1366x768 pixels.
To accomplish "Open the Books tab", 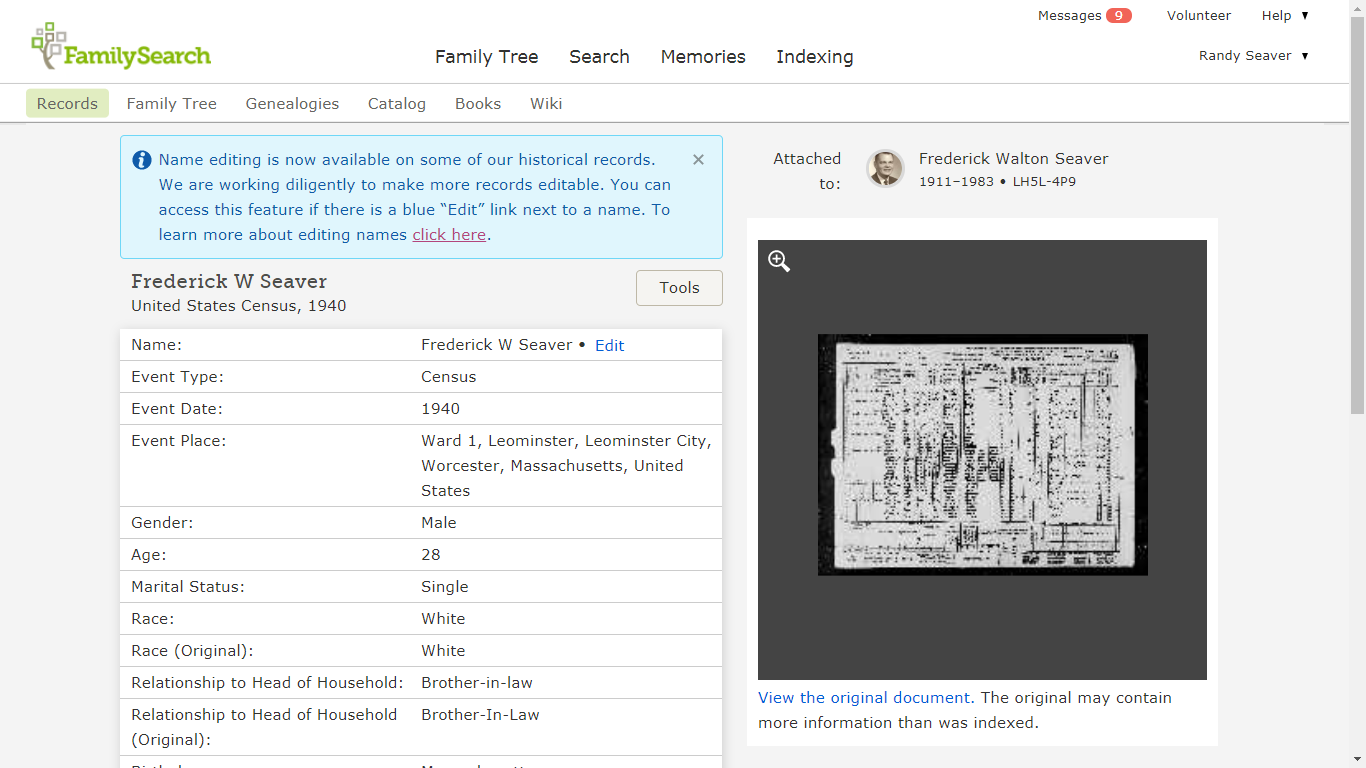I will (477, 103).
